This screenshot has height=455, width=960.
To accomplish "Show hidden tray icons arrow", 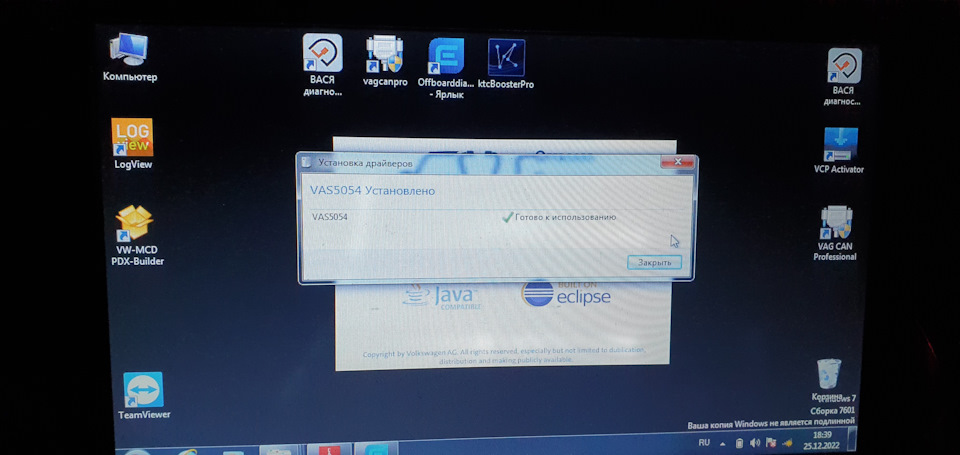I will [x=723, y=443].
